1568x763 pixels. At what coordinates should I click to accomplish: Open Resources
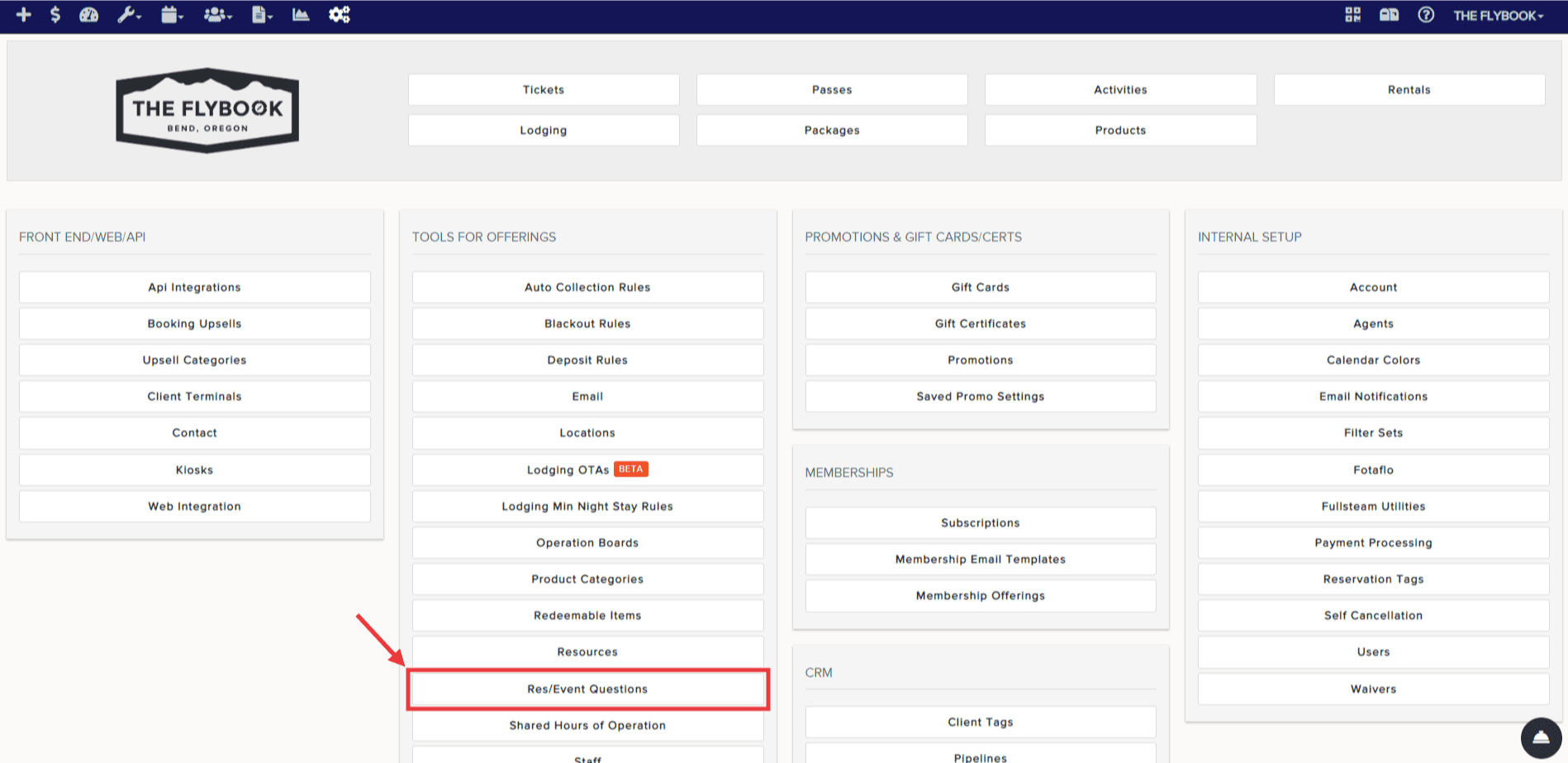[587, 652]
